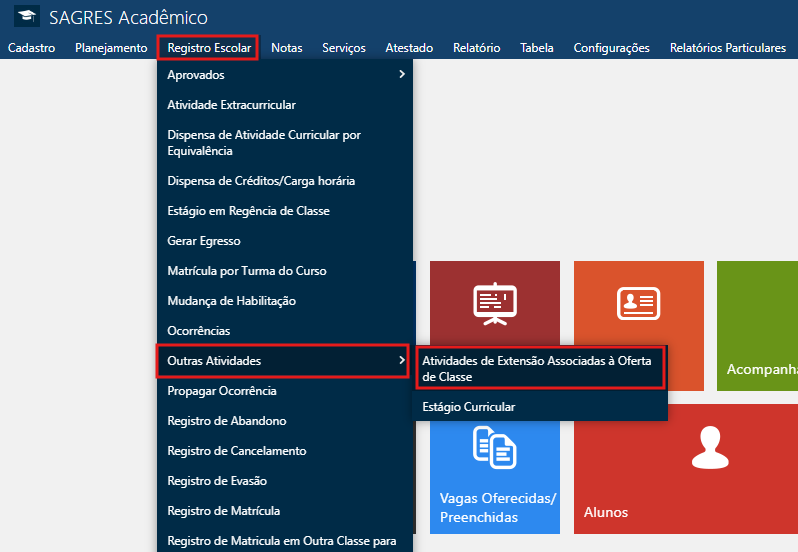Viewport: 798px width, 552px height.
Task: Choose Registro de Matricula em Outra Classe
Action: click(x=285, y=540)
